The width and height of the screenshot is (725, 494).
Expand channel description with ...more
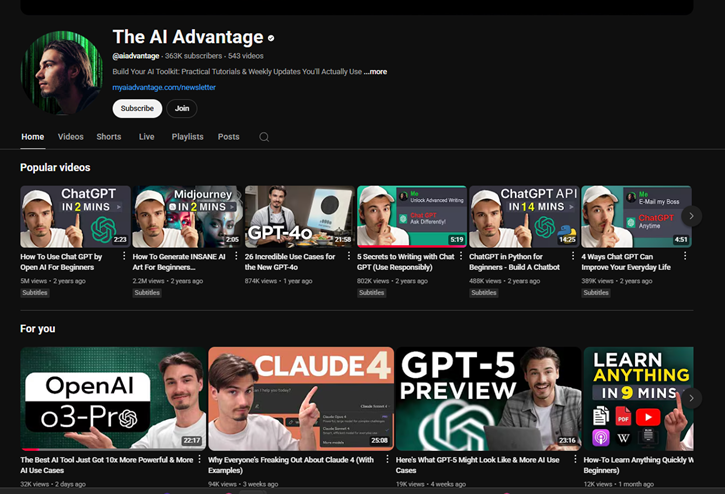(x=375, y=72)
